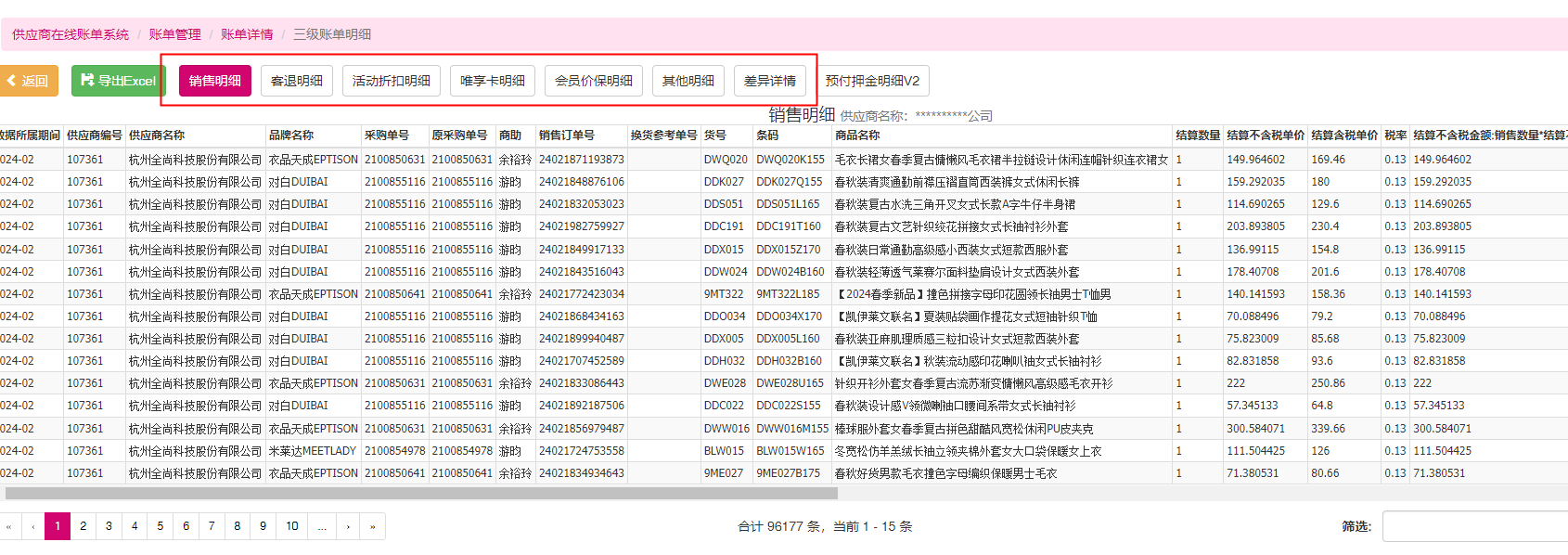Jump to page 10 in pagination
1568x555 pixels.
point(292,526)
